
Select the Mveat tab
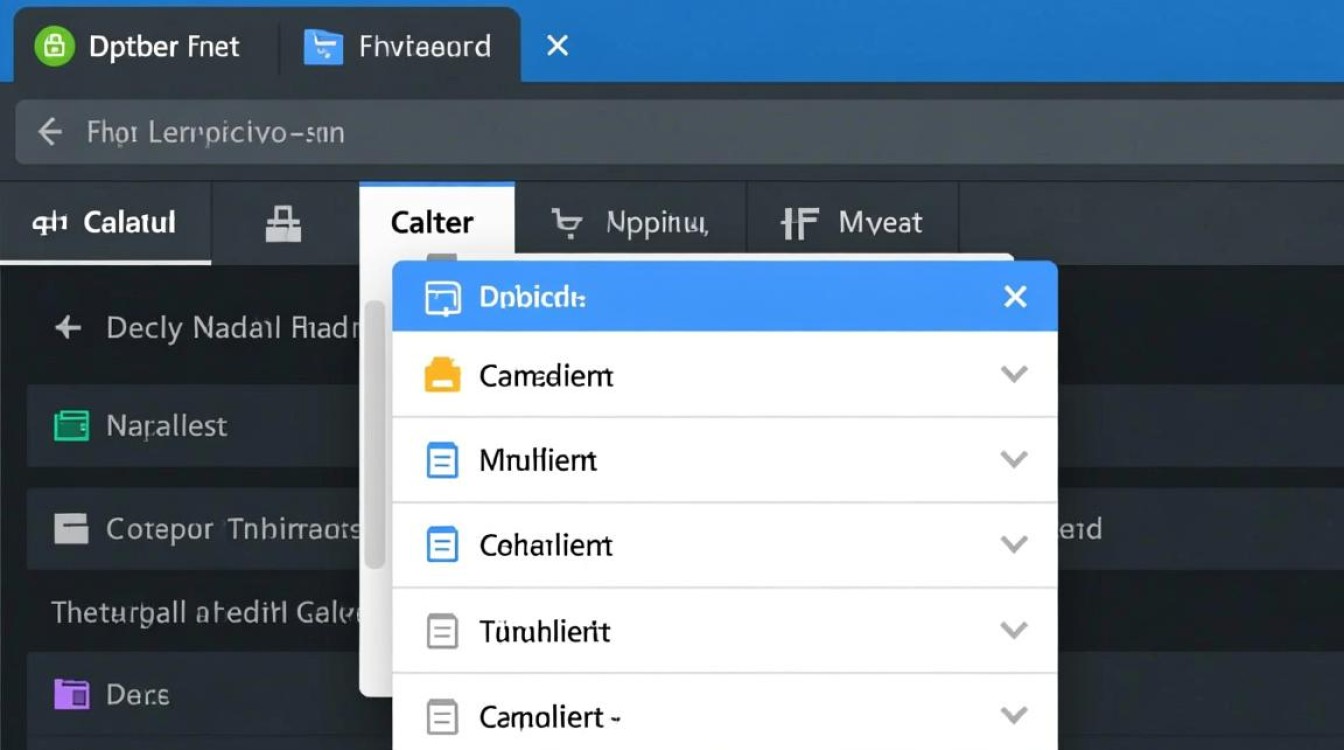(852, 223)
